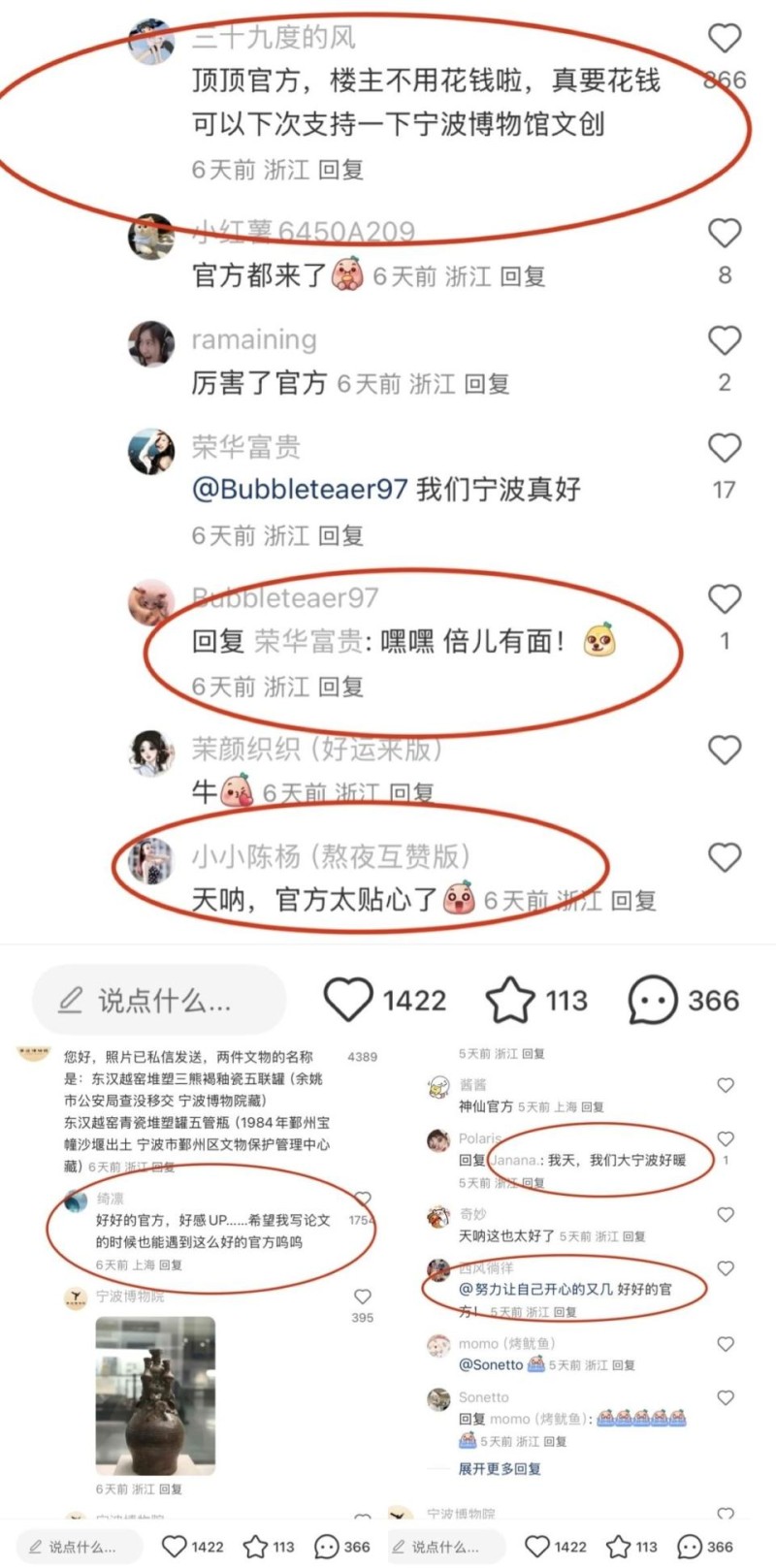Viewport: 776px width, 1568px height.
Task: Like 酱酱's 神仙官方 comment
Action: [x=726, y=1085]
